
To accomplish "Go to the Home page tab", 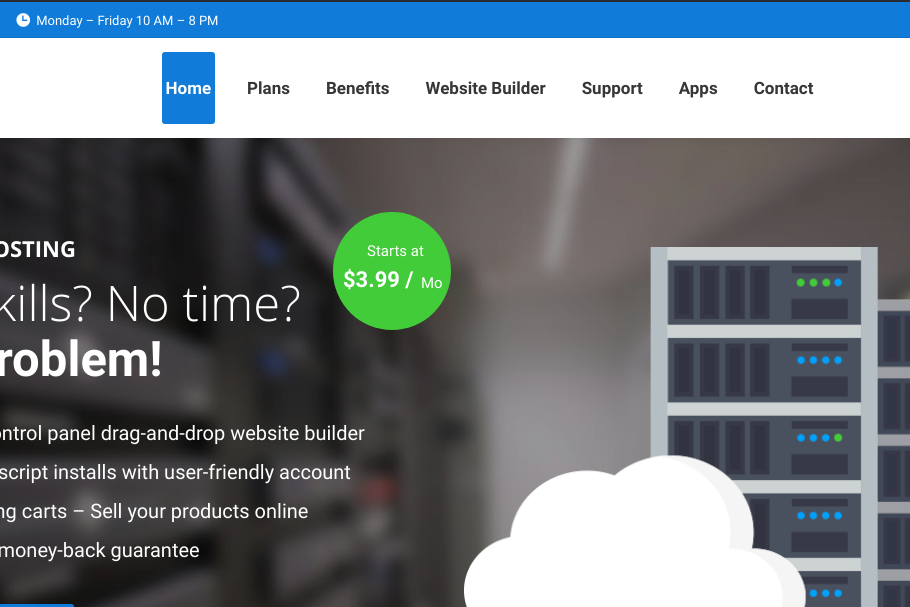I will [x=188, y=88].
